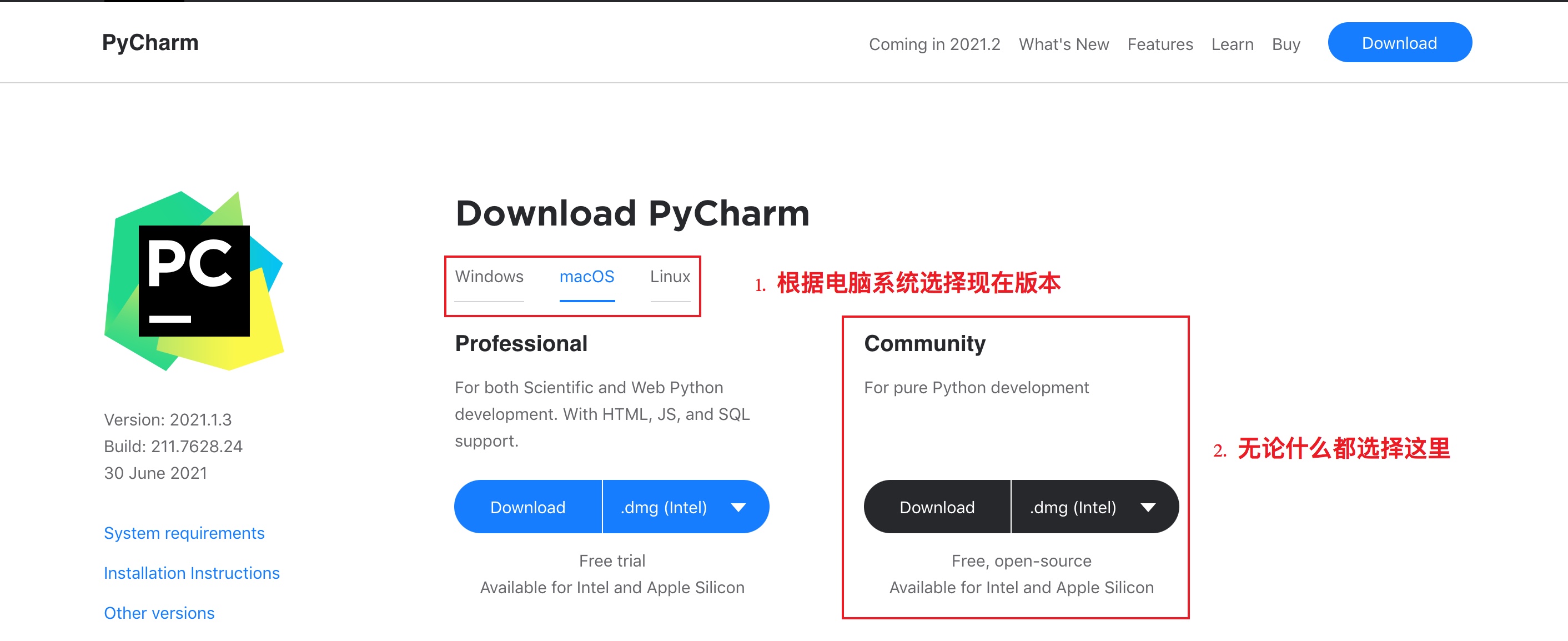Expand Community .dmg (Intel) dropdown arrow

(x=1147, y=507)
